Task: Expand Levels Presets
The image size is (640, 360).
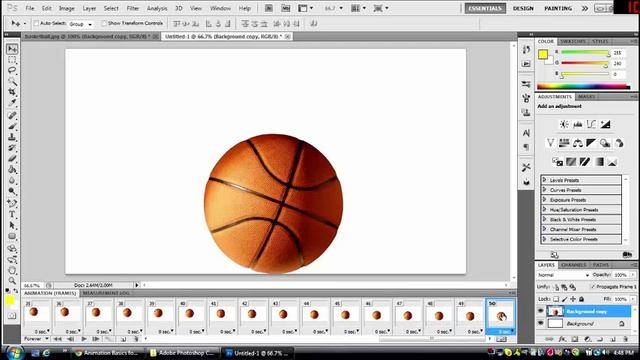Action: click(x=544, y=180)
